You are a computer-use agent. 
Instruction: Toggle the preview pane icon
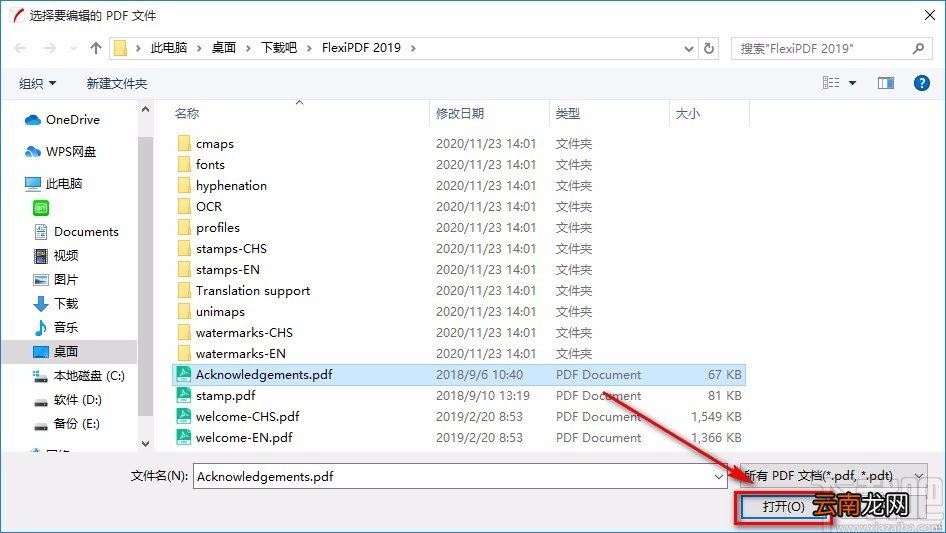point(886,83)
